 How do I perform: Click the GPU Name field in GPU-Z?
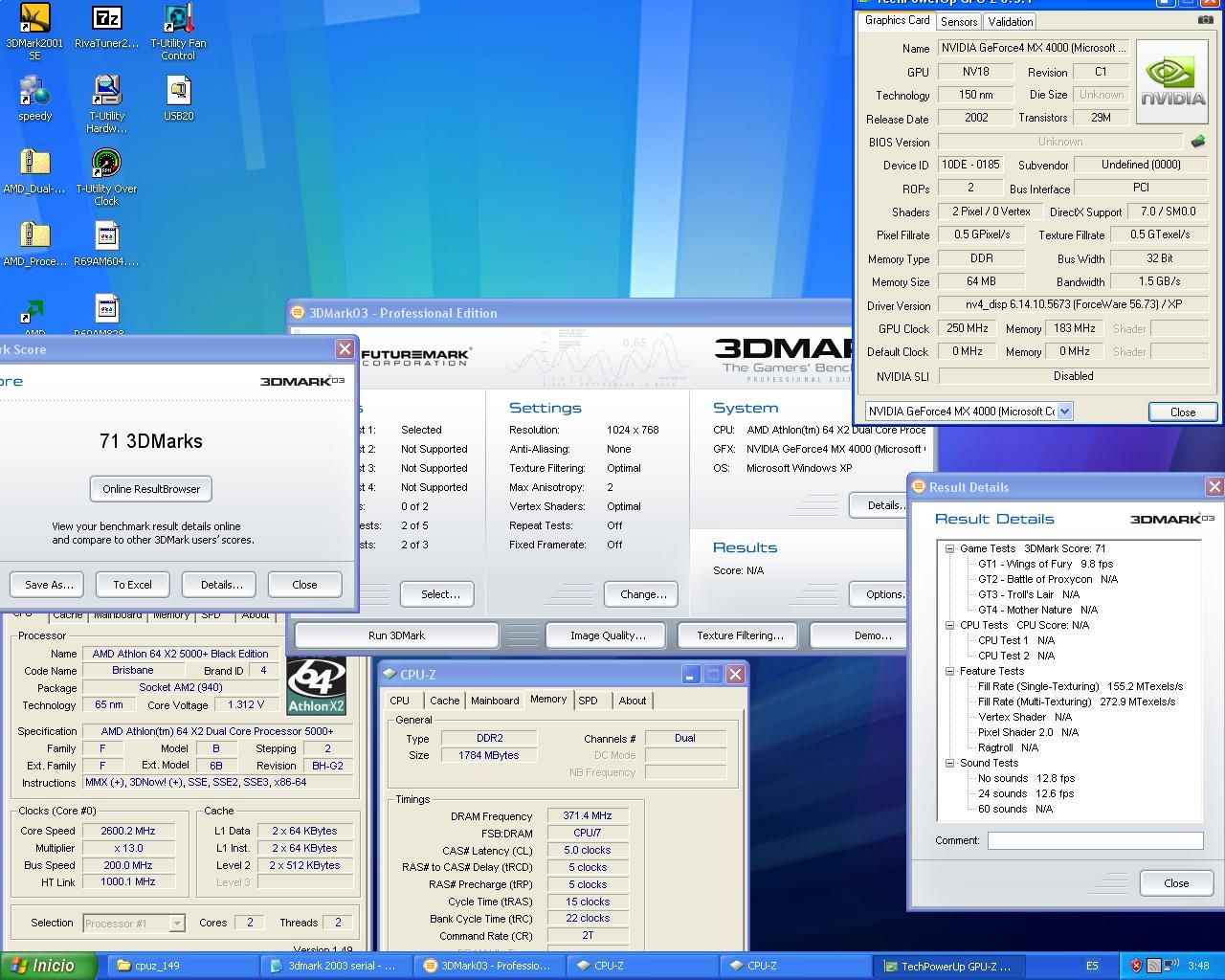(x=1034, y=48)
